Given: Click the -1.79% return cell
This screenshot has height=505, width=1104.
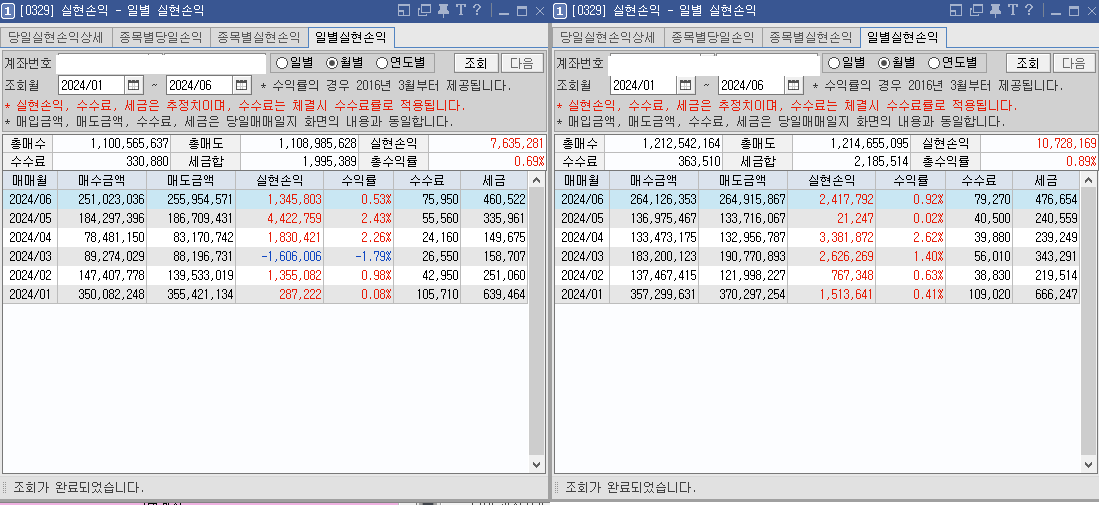Looking at the screenshot, I should point(358,256).
